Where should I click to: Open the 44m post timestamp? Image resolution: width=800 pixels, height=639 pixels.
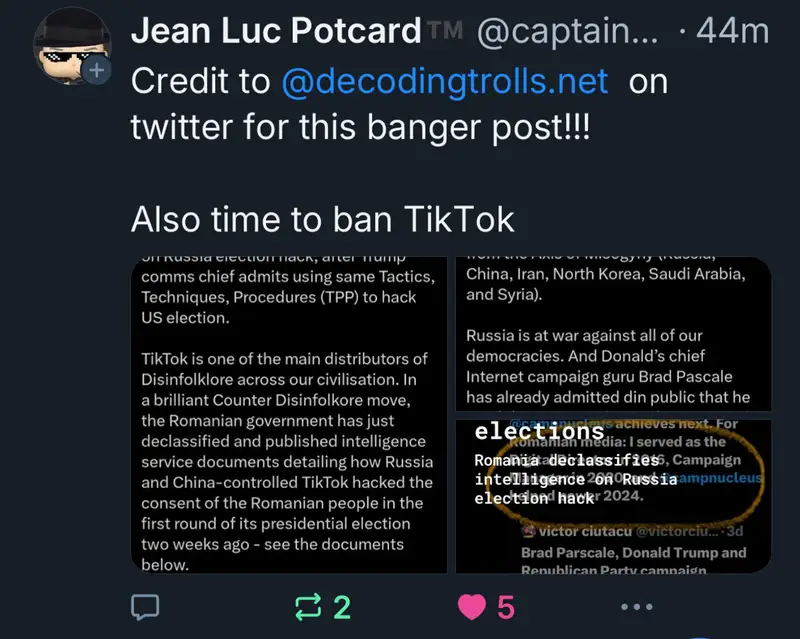click(x=734, y=33)
